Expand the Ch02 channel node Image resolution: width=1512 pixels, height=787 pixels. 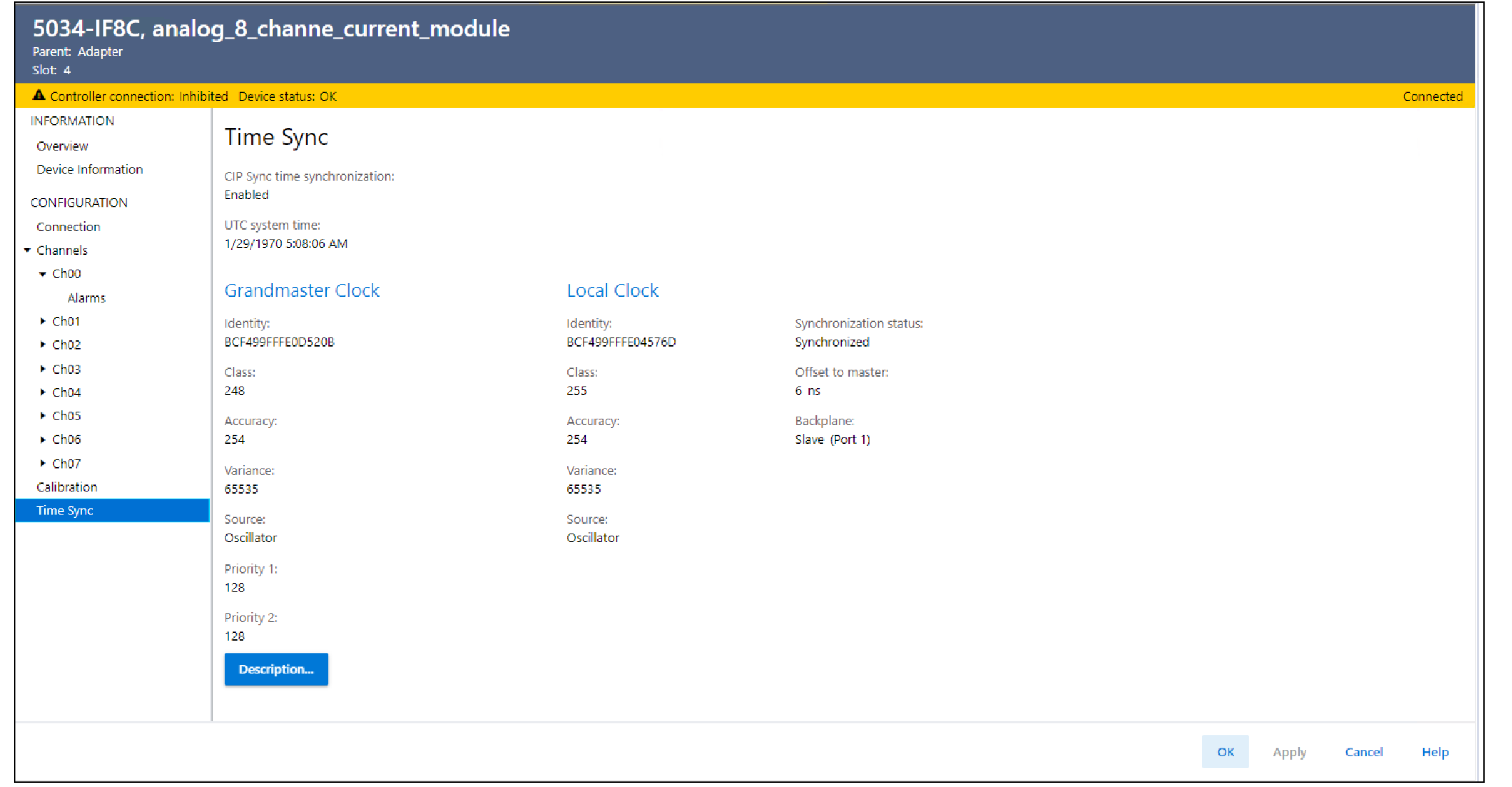(43, 344)
